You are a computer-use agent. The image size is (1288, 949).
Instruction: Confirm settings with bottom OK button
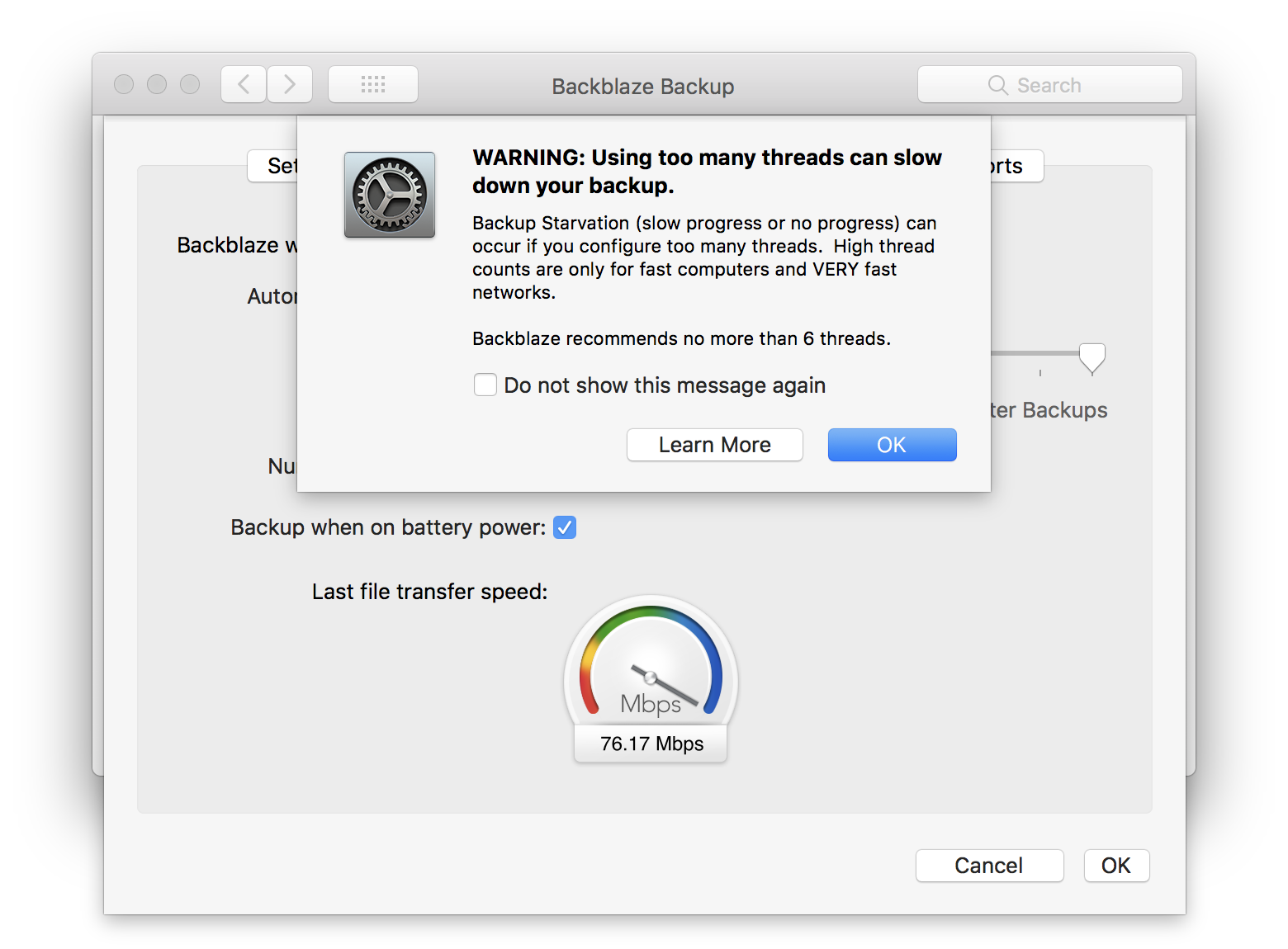tap(1116, 866)
